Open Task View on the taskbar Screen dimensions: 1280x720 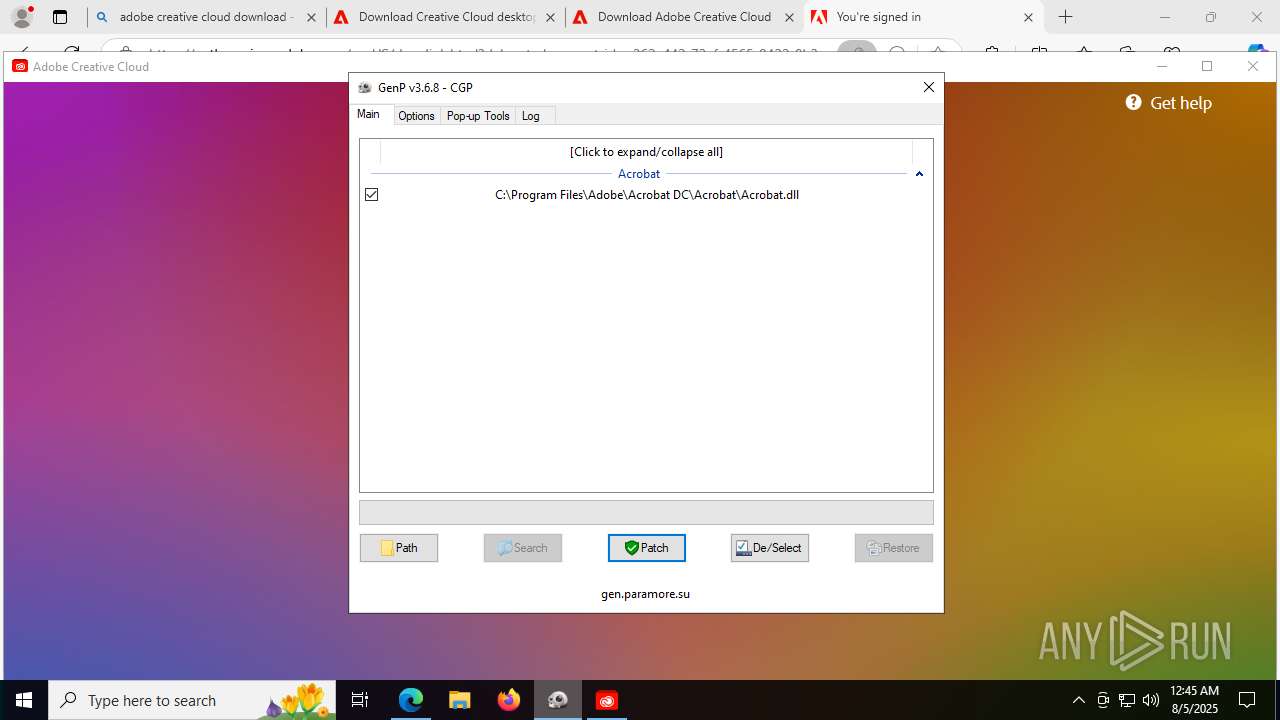(361, 700)
